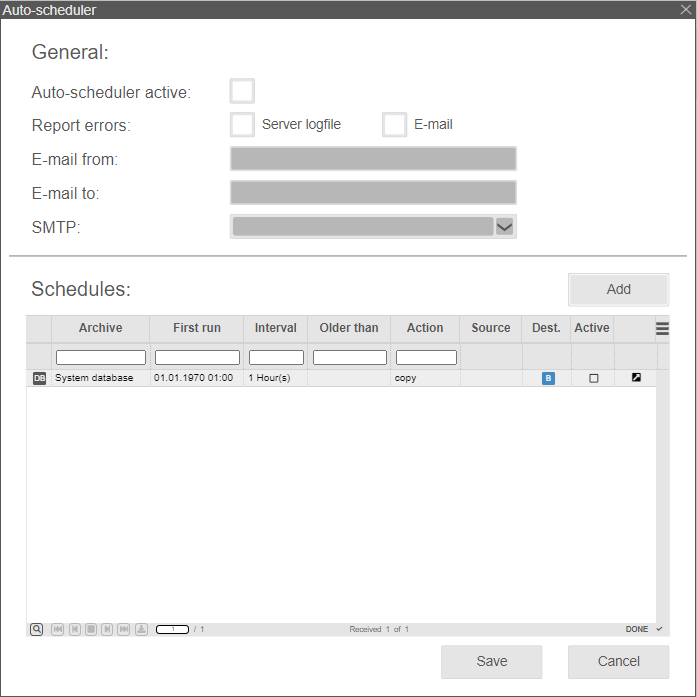Image resolution: width=697 pixels, height=697 pixels.
Task: Go to last page in grid footer
Action: pos(124,629)
